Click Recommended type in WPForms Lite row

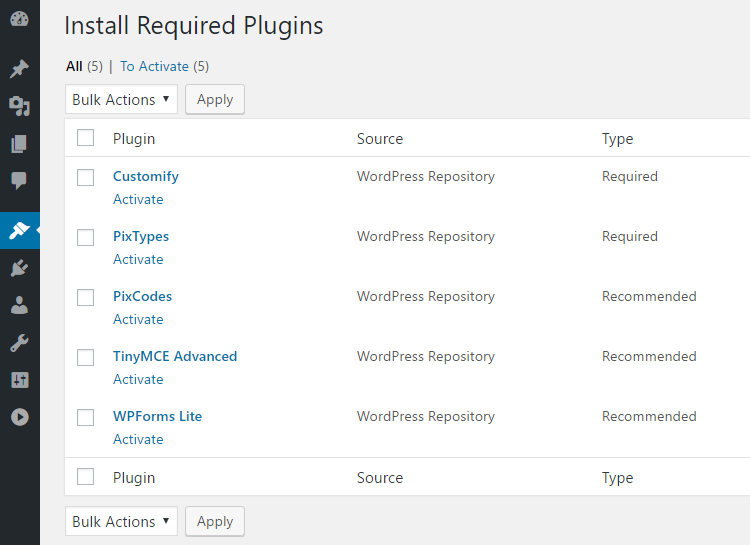[649, 416]
